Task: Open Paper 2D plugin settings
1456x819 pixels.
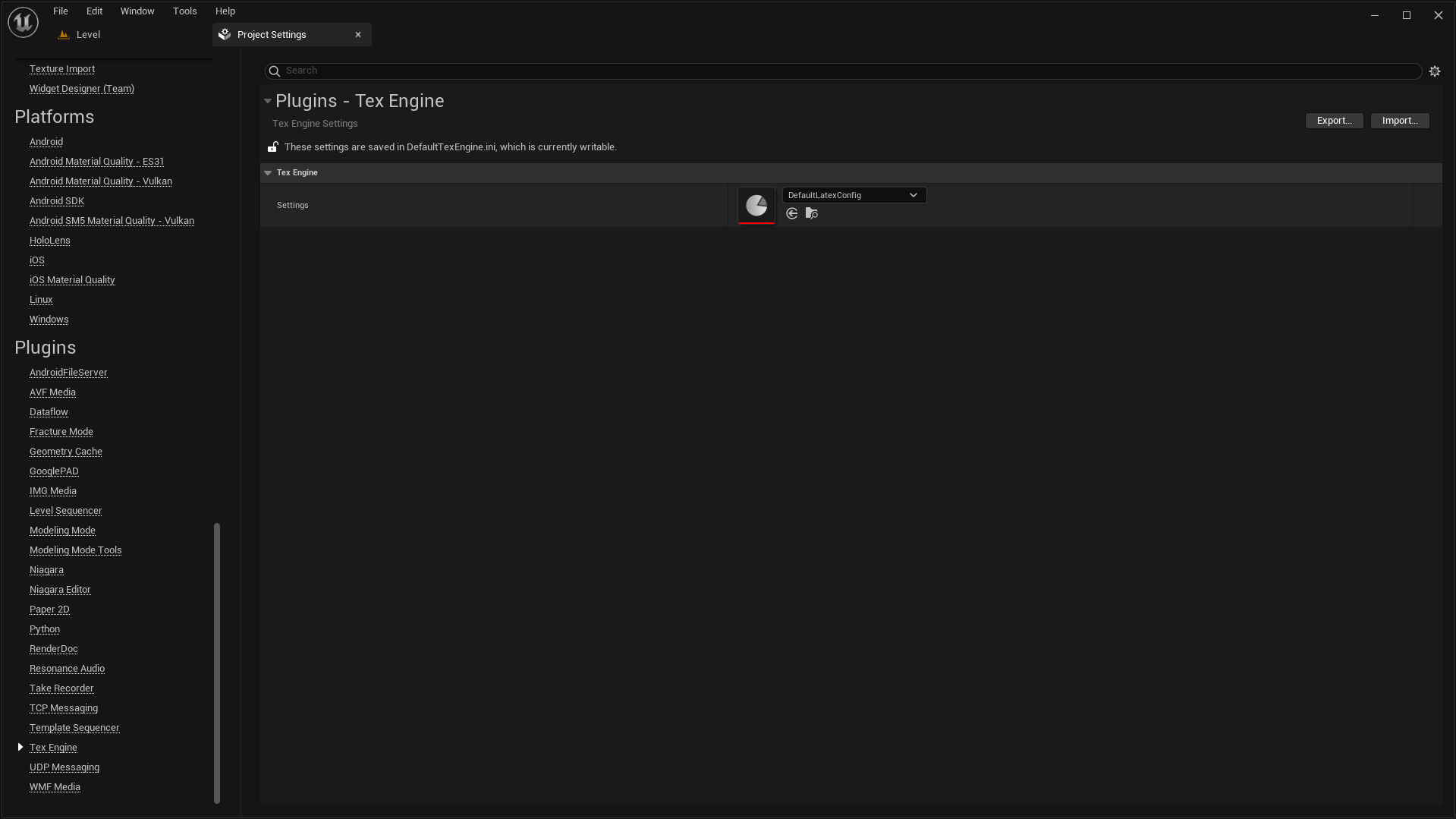Action: [x=49, y=609]
